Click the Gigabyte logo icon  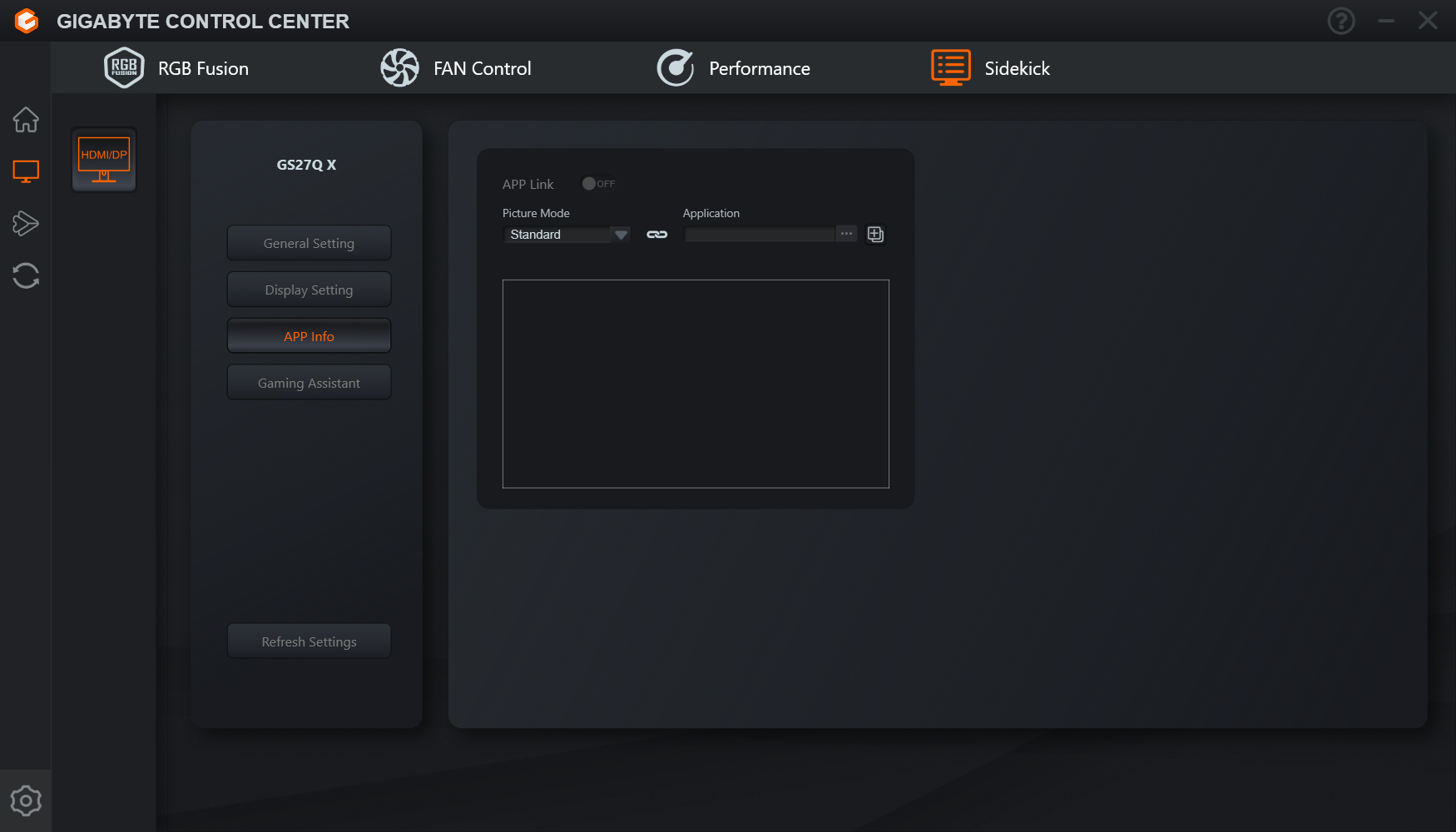click(27, 21)
